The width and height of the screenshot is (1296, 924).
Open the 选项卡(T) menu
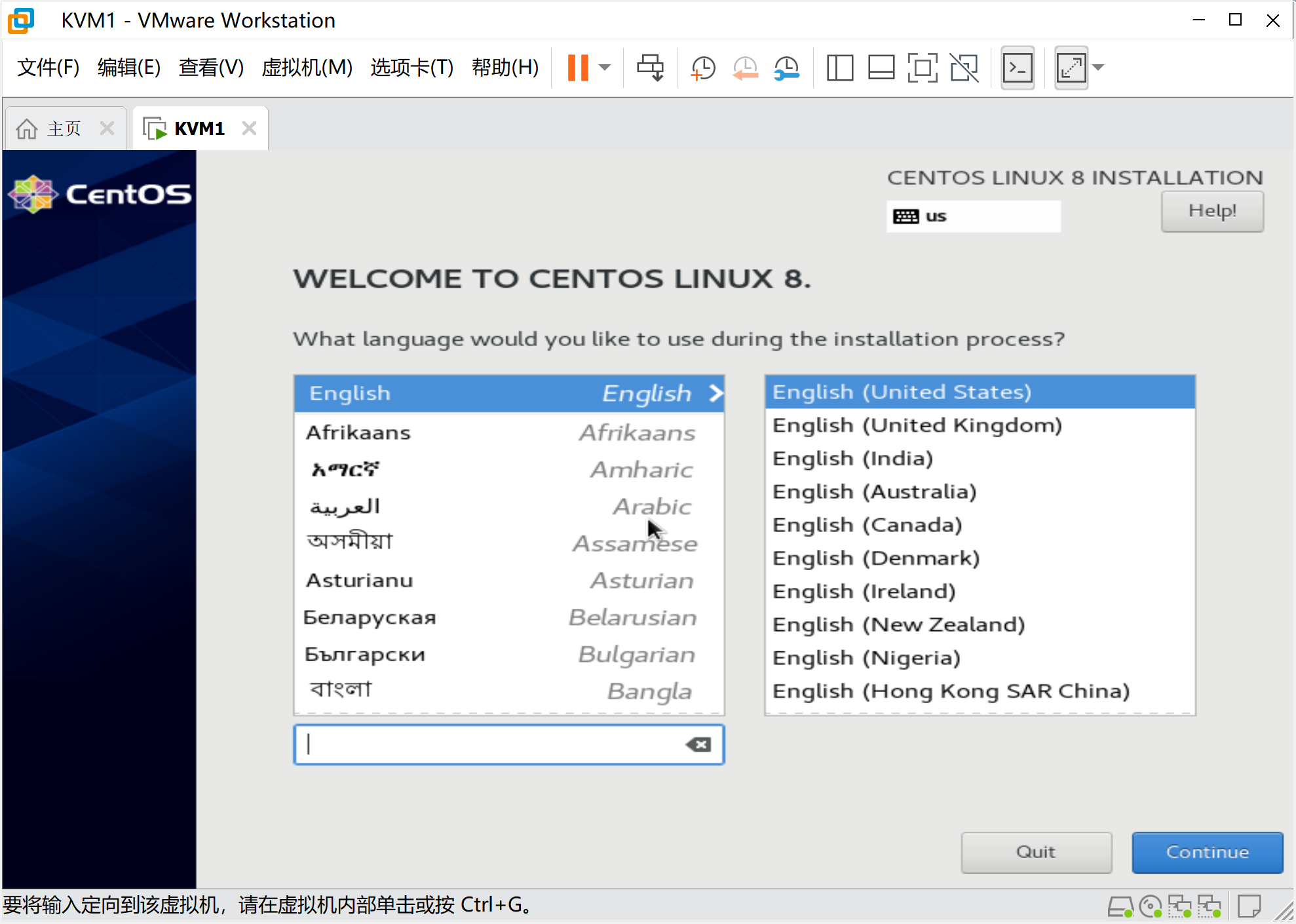tap(412, 67)
